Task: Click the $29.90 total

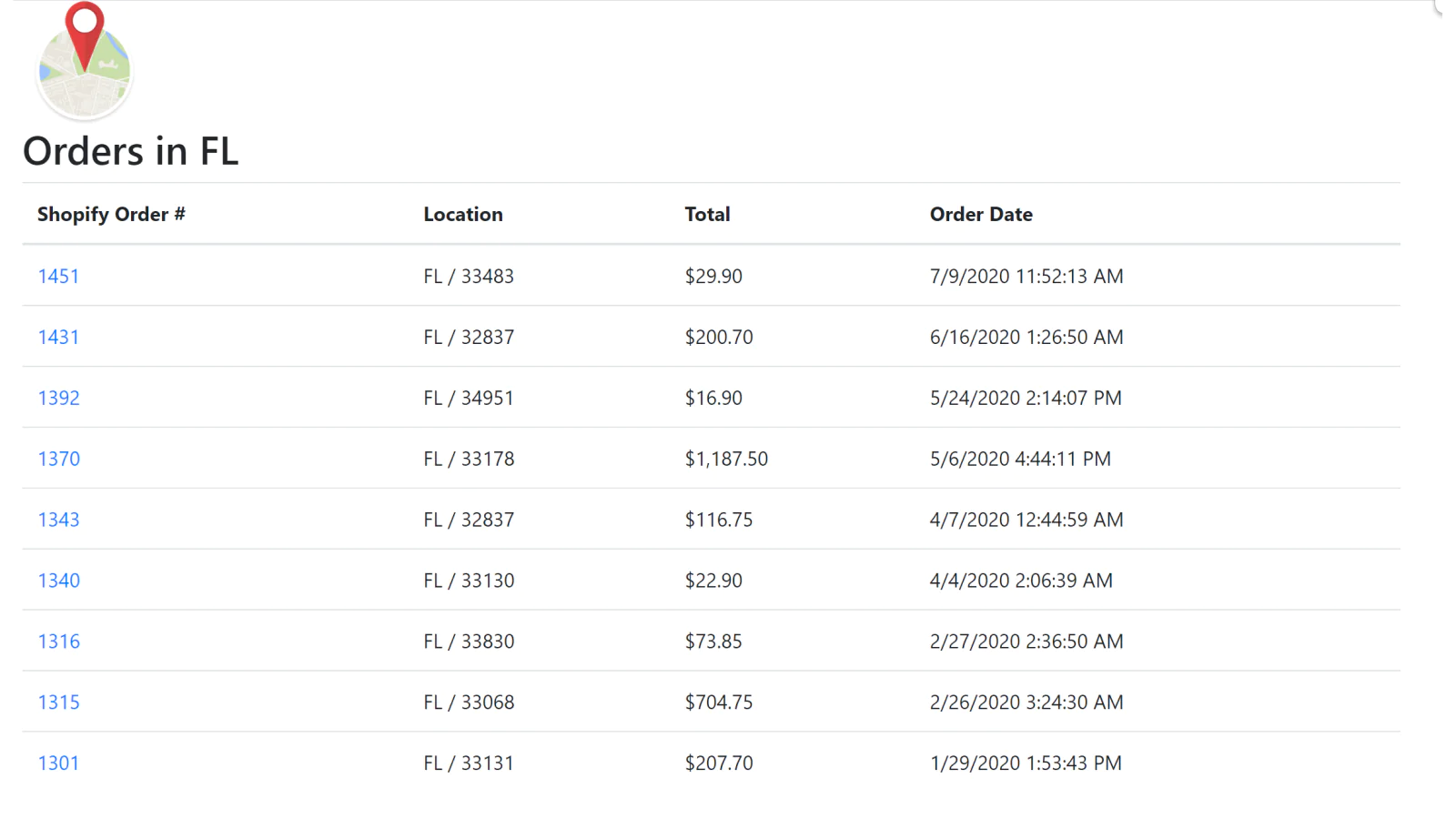Action: pos(713,276)
